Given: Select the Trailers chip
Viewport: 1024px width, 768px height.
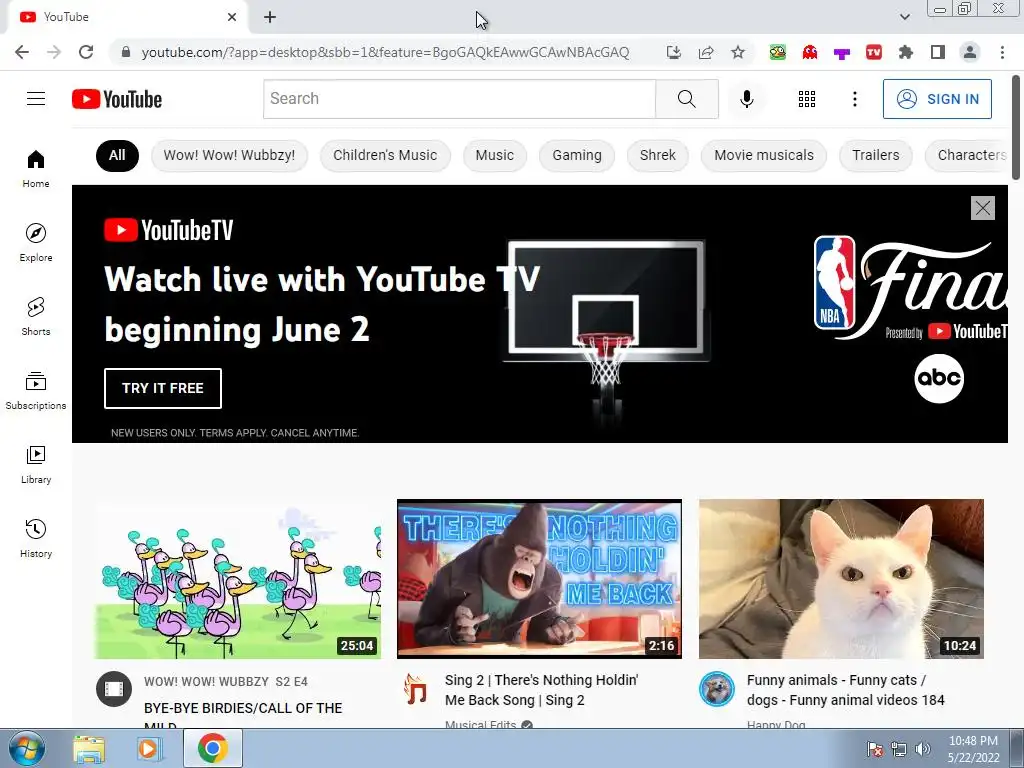Looking at the screenshot, I should pyautogui.click(x=875, y=155).
